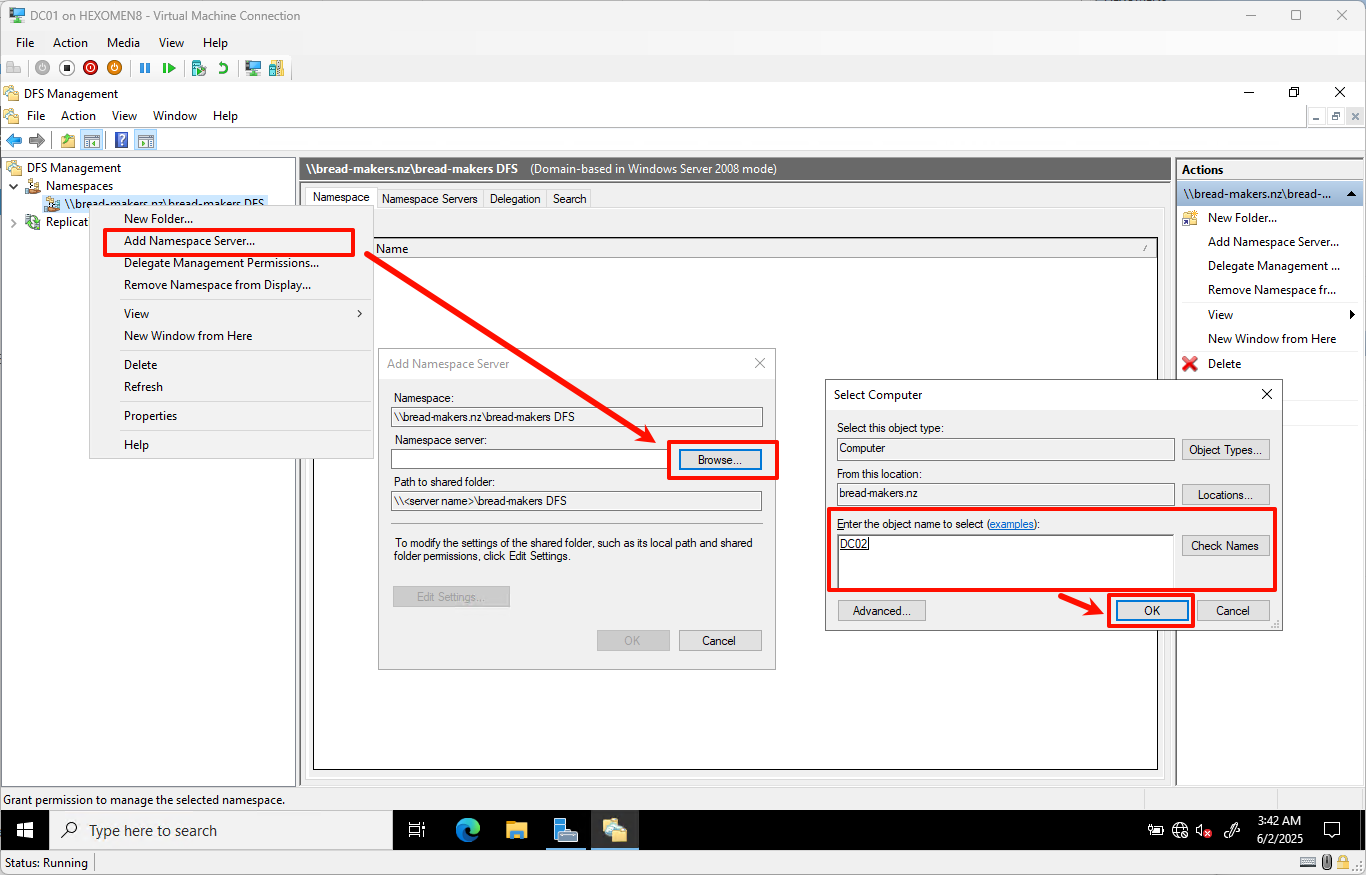Collapse the Namespaces tree node
The height and width of the screenshot is (875, 1366).
pos(13,185)
